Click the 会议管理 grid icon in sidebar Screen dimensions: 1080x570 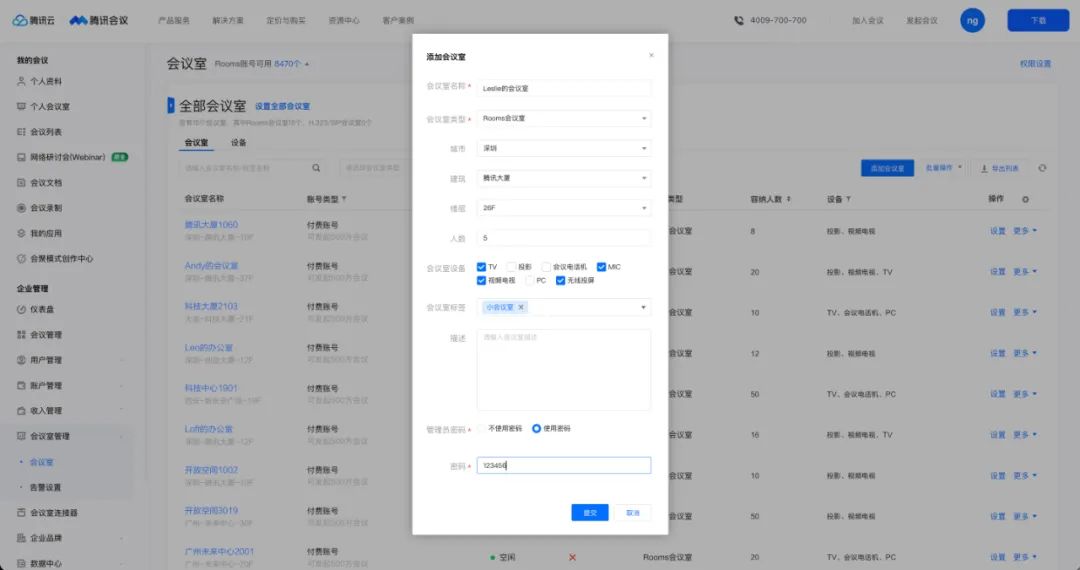tap(21, 335)
